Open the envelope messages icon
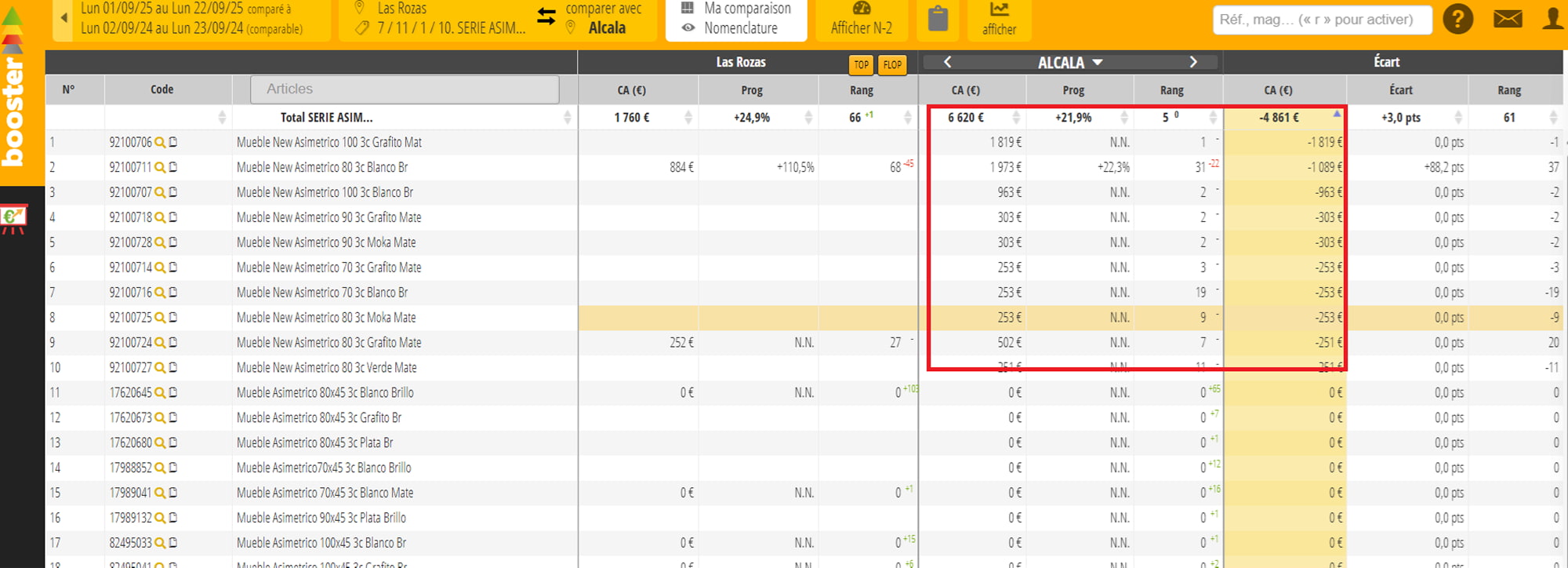This screenshot has height=568, width=1568. [1508, 18]
